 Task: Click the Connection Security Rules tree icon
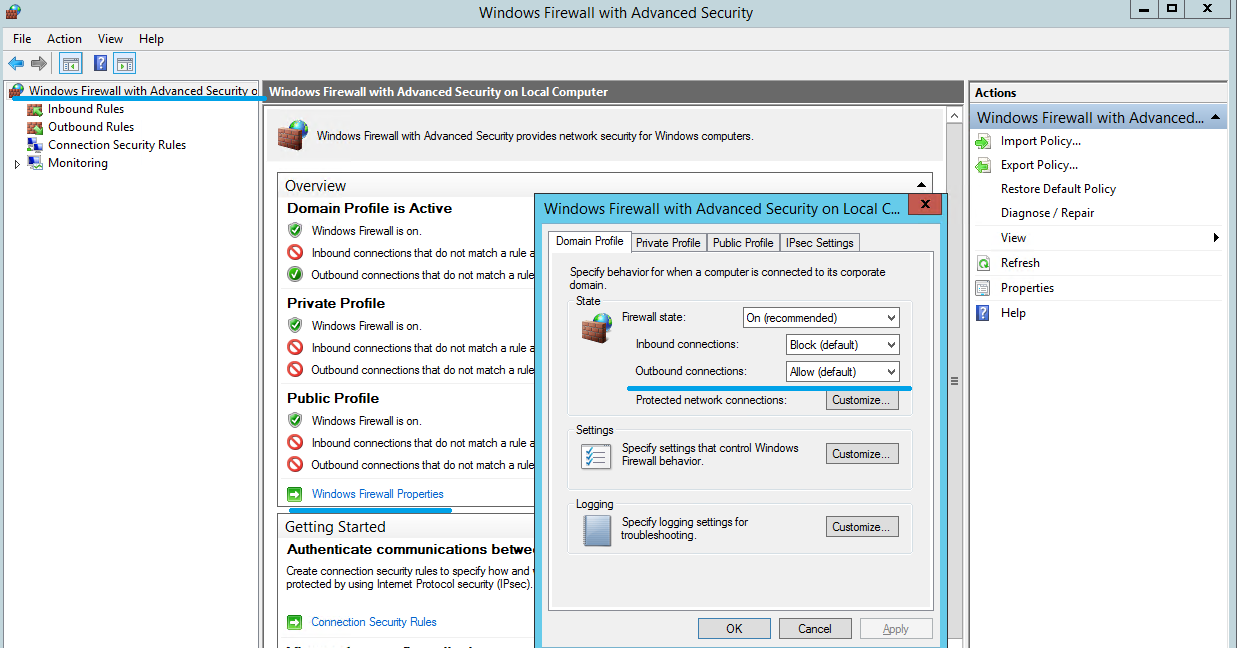coord(35,145)
